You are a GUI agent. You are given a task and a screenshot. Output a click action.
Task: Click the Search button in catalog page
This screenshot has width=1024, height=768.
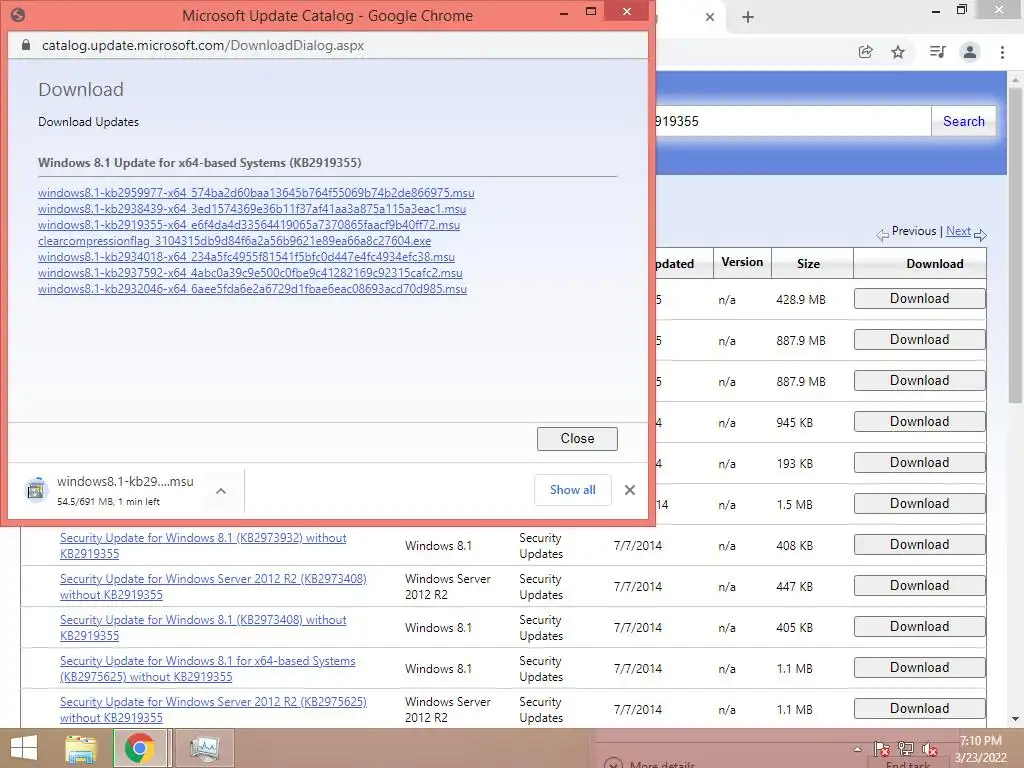coord(963,121)
